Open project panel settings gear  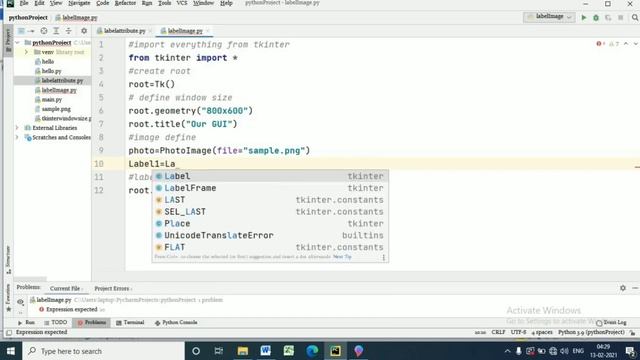click(84, 31)
